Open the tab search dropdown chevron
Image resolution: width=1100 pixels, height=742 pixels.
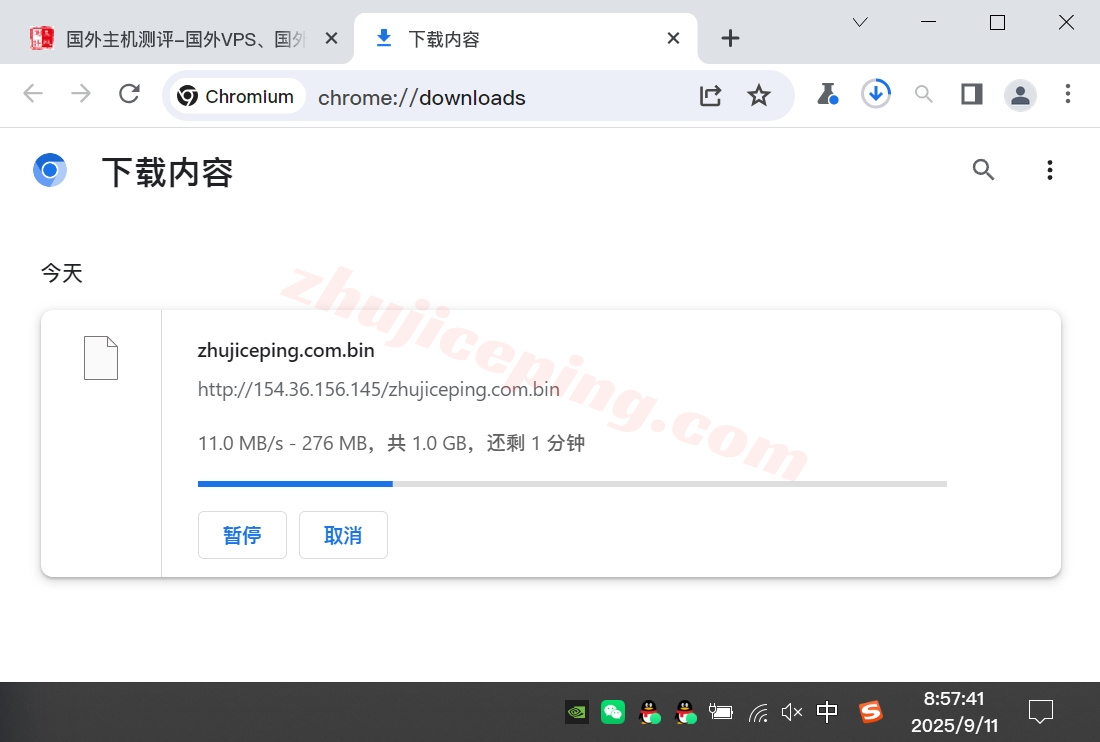(860, 22)
